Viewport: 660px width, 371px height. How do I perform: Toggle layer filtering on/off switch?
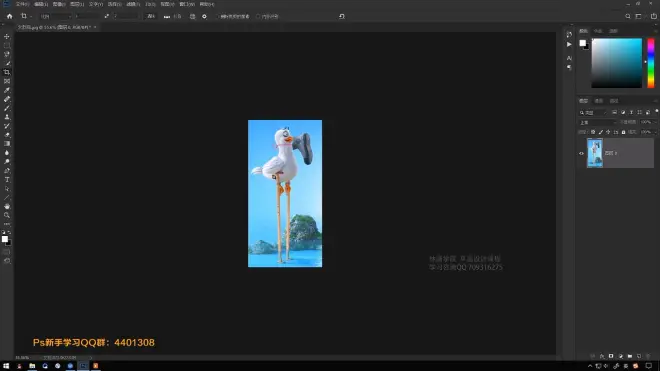(x=656, y=112)
